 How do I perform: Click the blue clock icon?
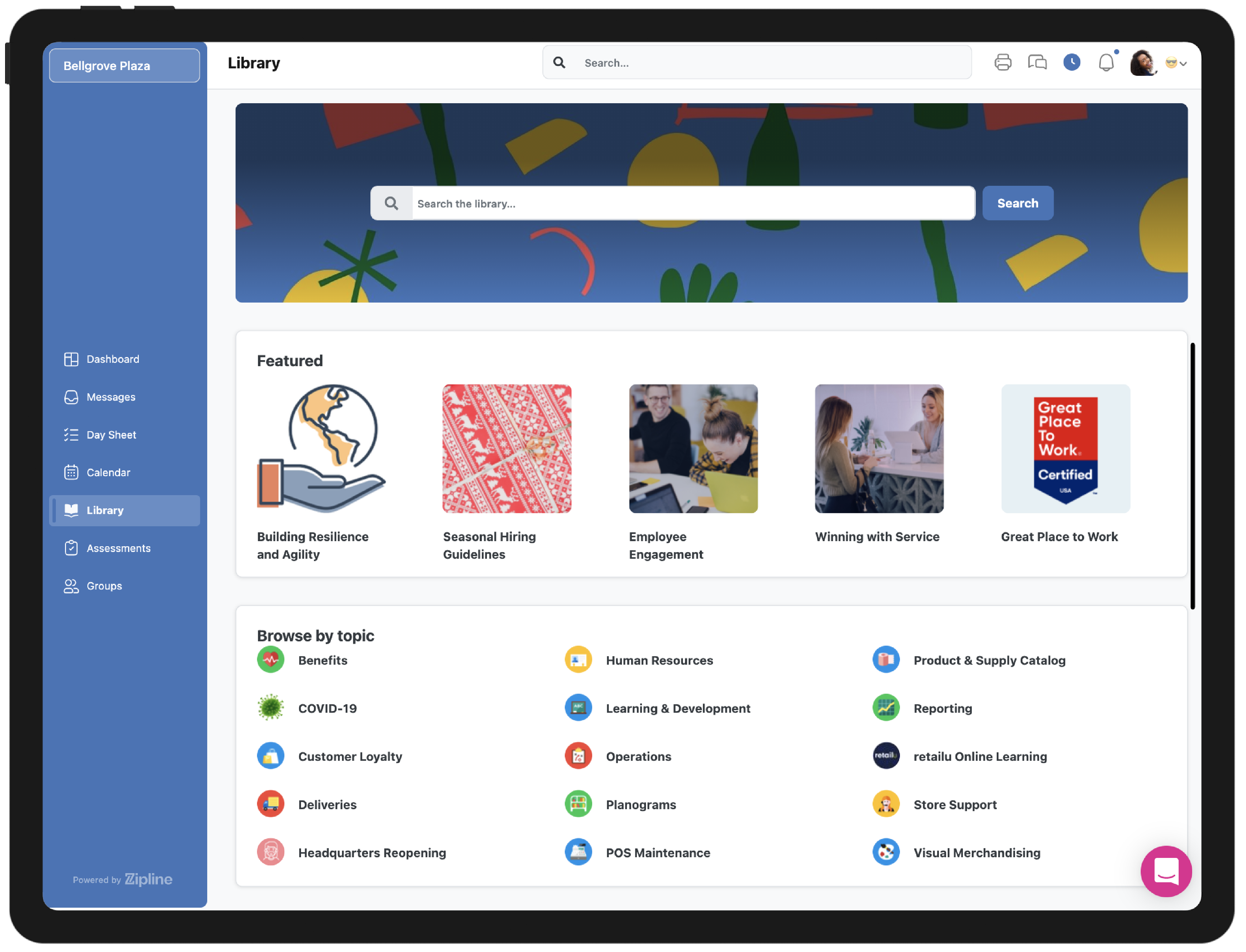point(1071,62)
